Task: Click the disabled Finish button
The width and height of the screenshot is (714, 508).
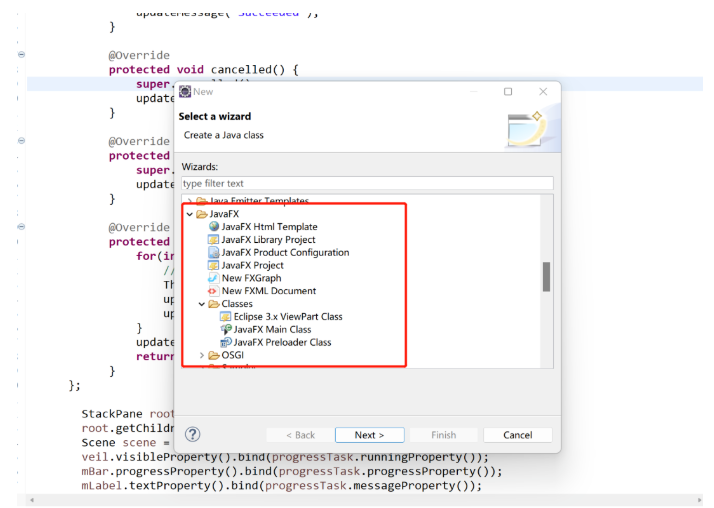Action: 444,435
